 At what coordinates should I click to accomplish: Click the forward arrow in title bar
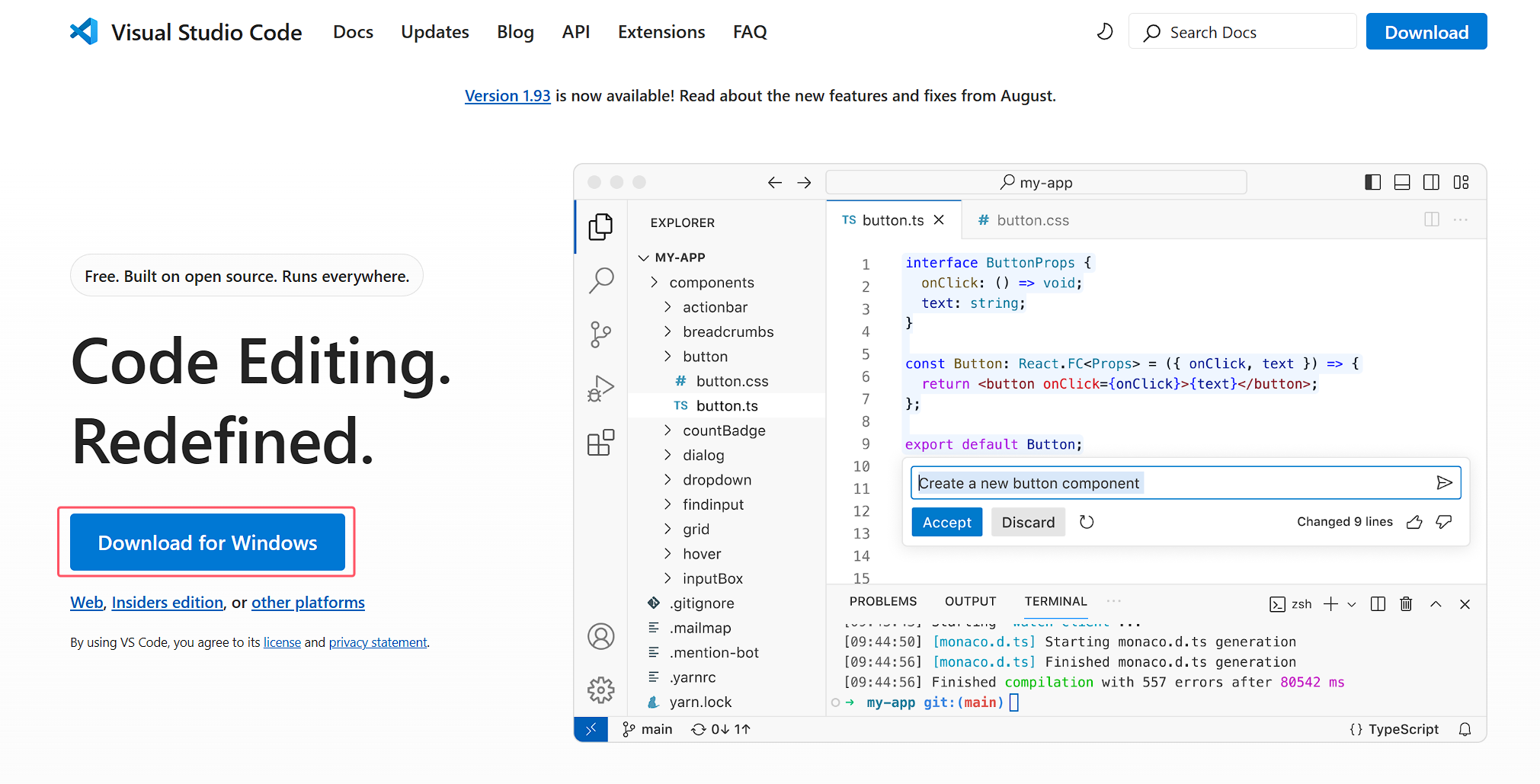pyautogui.click(x=804, y=182)
